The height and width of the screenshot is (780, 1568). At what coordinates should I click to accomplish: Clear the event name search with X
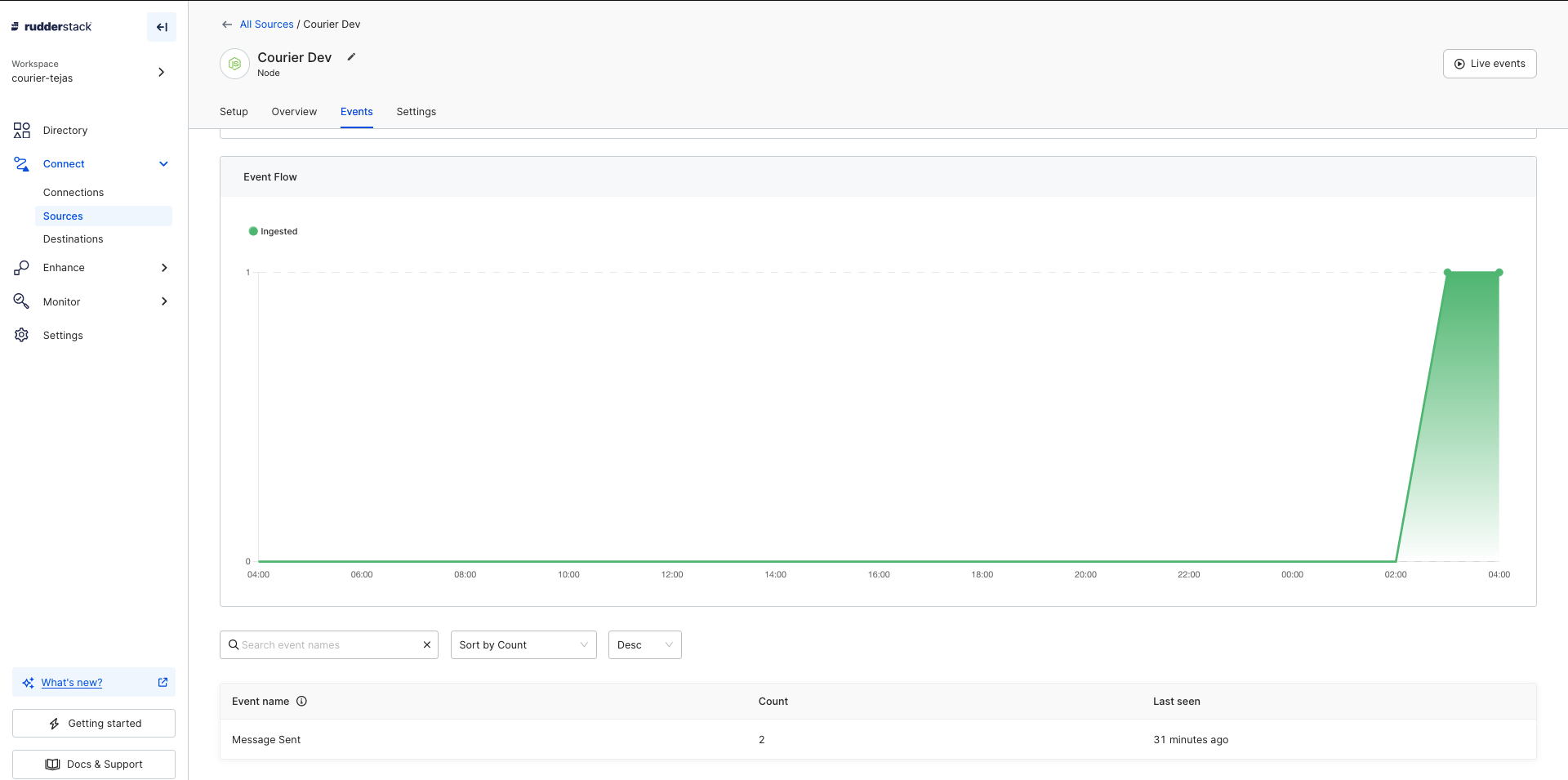coord(426,645)
